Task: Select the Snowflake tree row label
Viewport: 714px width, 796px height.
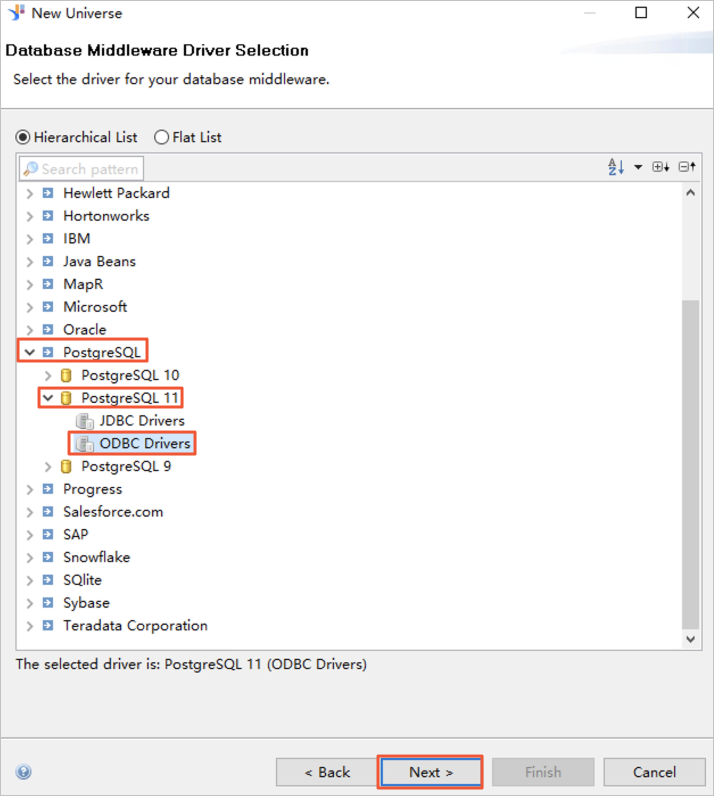Action: (x=96, y=557)
